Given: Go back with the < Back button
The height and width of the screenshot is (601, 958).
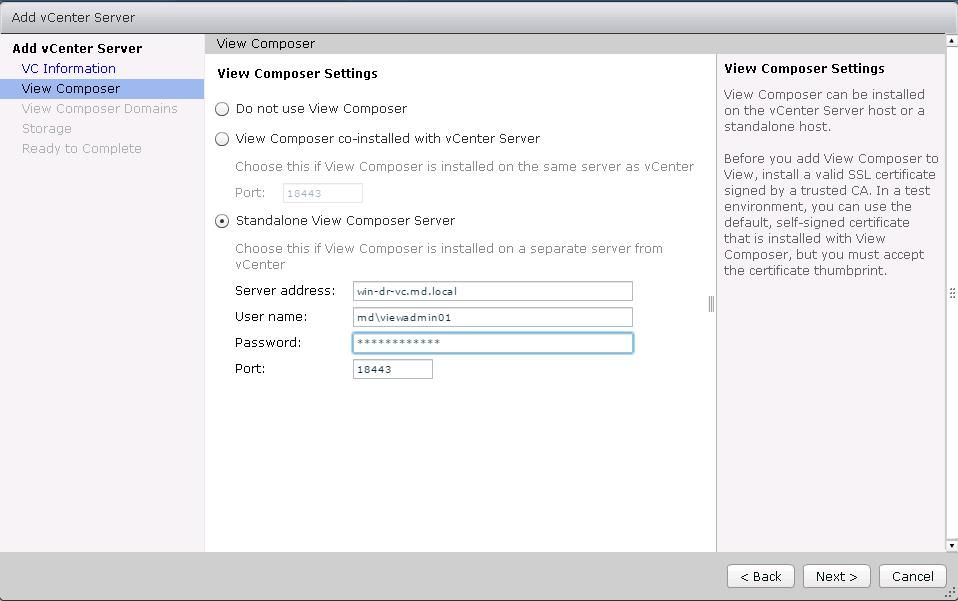Looking at the screenshot, I should click(761, 576).
